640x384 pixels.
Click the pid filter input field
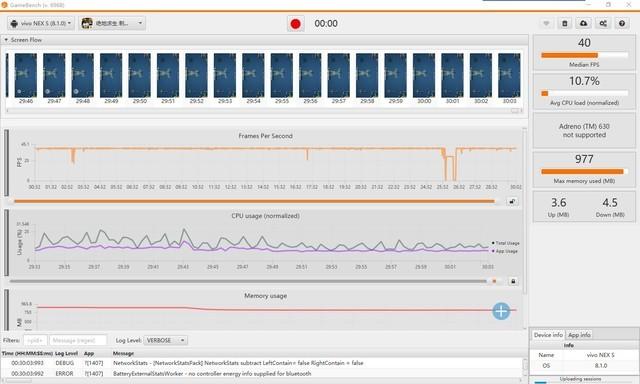click(x=35, y=340)
